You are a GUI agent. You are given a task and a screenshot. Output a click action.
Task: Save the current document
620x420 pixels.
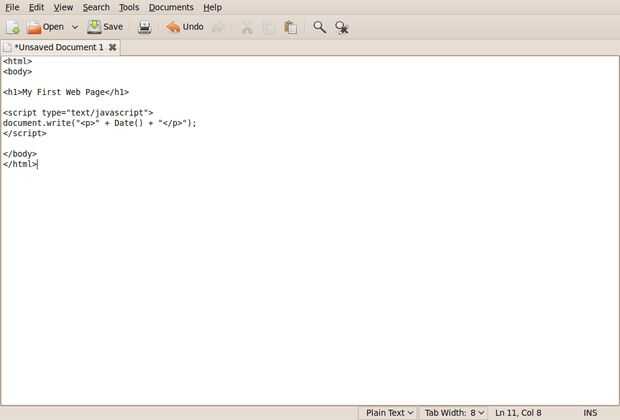pyautogui.click(x=105, y=27)
